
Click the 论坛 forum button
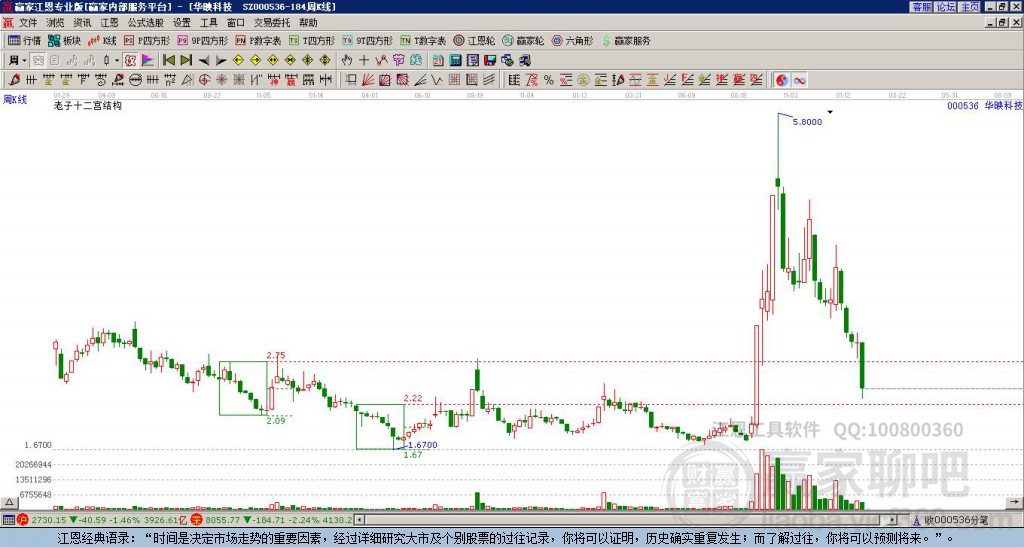pyautogui.click(x=946, y=7)
